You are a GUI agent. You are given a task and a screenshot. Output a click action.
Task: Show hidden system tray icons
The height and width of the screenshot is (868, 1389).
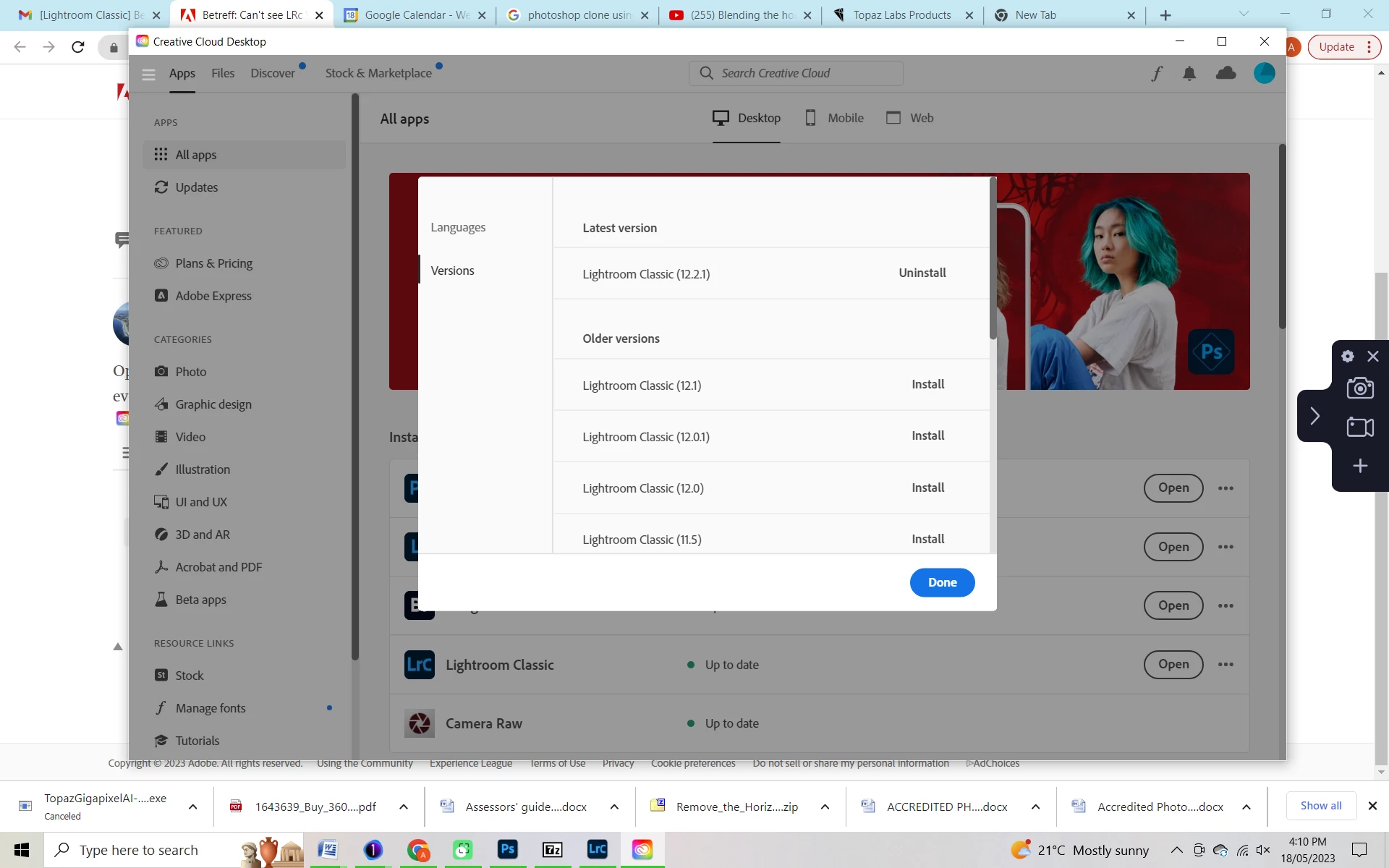[1176, 850]
